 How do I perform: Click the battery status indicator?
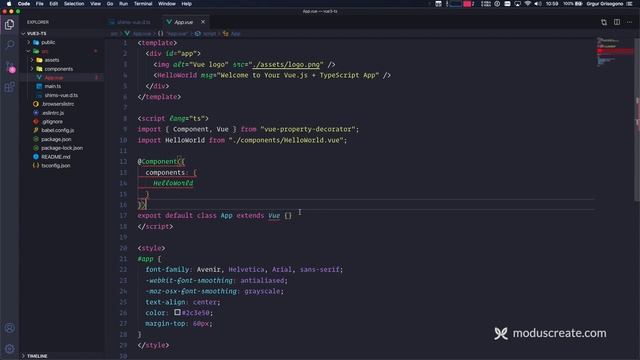pyautogui.click(x=573, y=4)
